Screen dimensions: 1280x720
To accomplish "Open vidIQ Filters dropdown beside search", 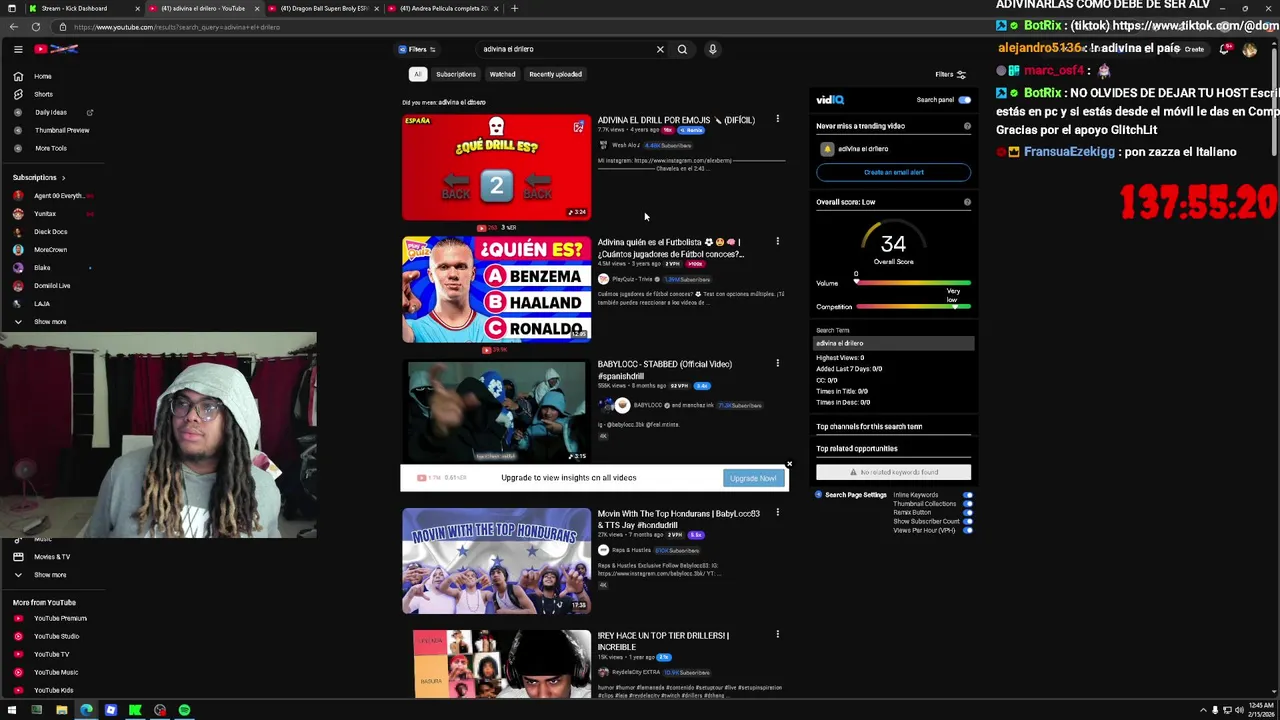I will click(417, 49).
